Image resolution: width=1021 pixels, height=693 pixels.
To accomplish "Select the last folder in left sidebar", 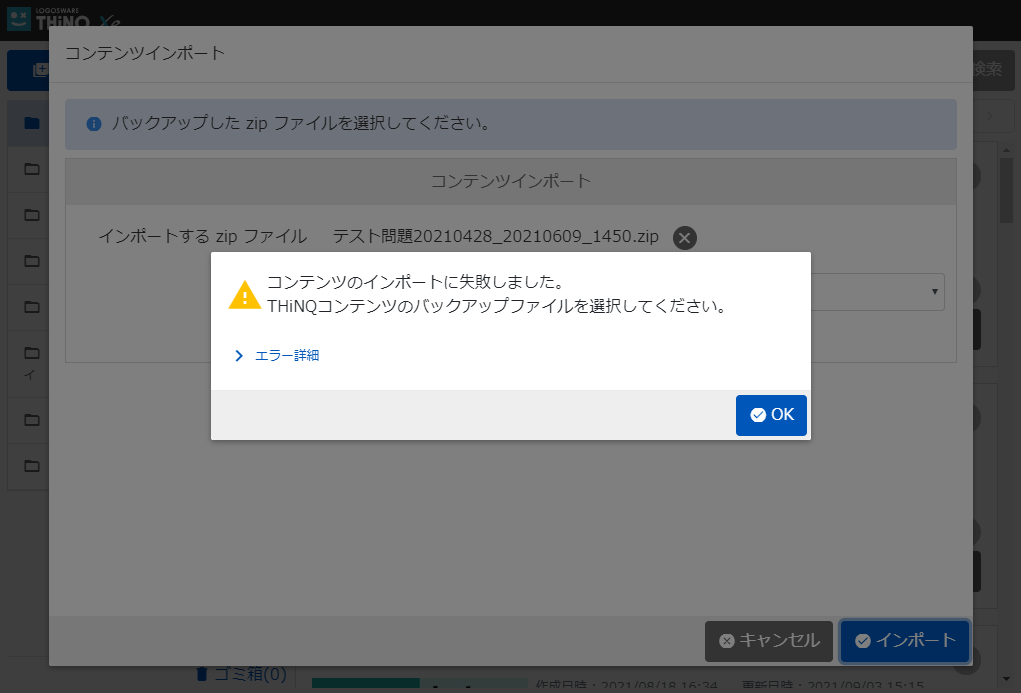I will (x=32, y=465).
